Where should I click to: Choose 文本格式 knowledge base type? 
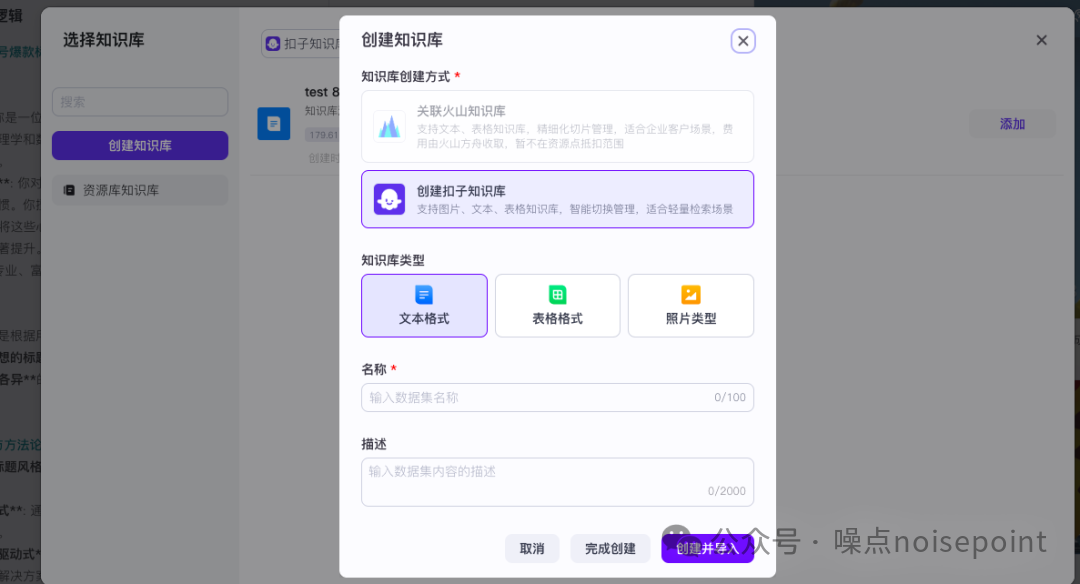pyautogui.click(x=424, y=306)
